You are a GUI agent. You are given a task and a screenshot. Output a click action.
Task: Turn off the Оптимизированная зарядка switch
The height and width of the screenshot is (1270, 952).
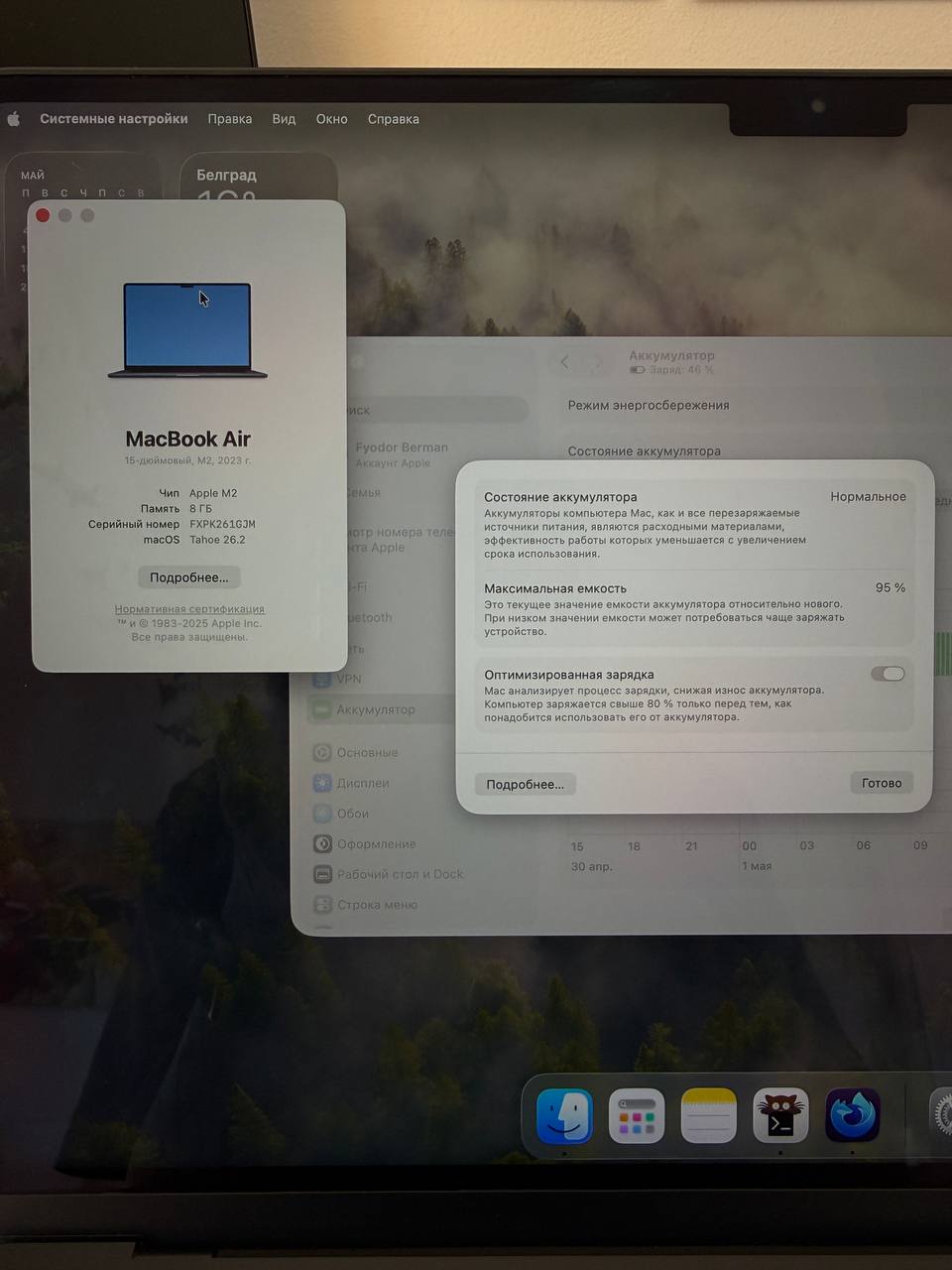(888, 674)
